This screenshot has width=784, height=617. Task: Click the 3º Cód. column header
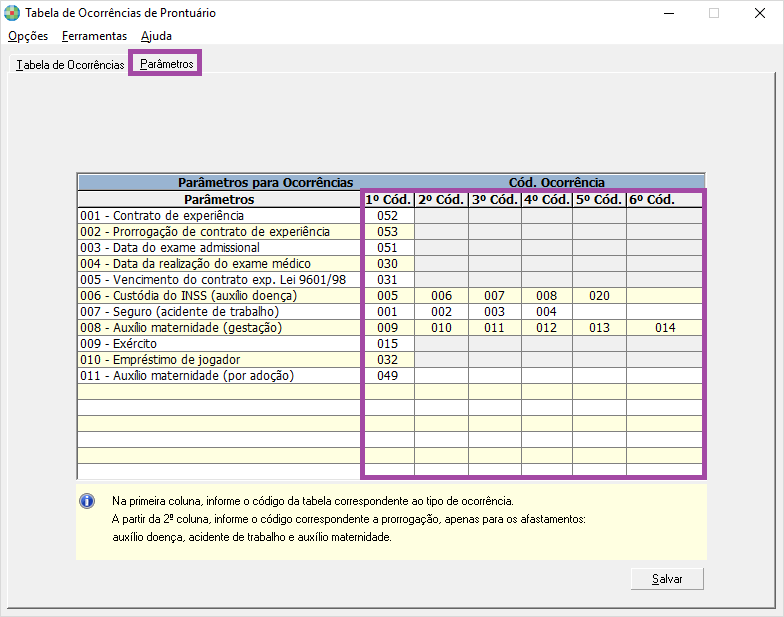point(495,200)
